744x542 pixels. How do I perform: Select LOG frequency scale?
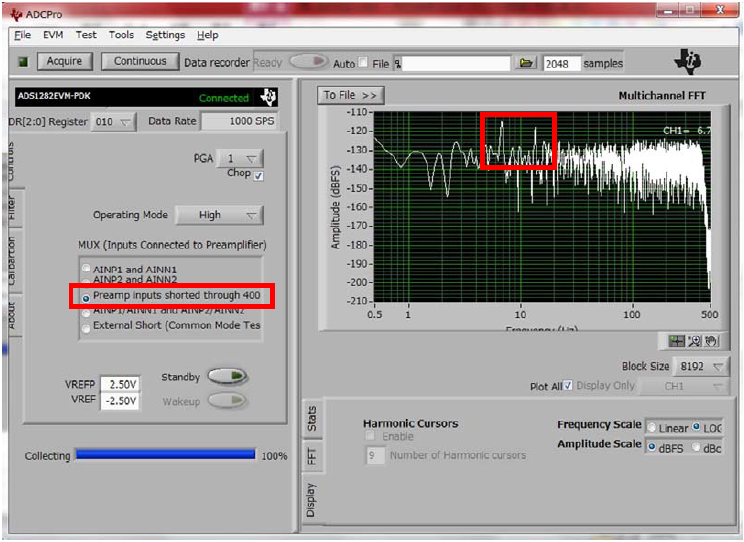[x=696, y=427]
